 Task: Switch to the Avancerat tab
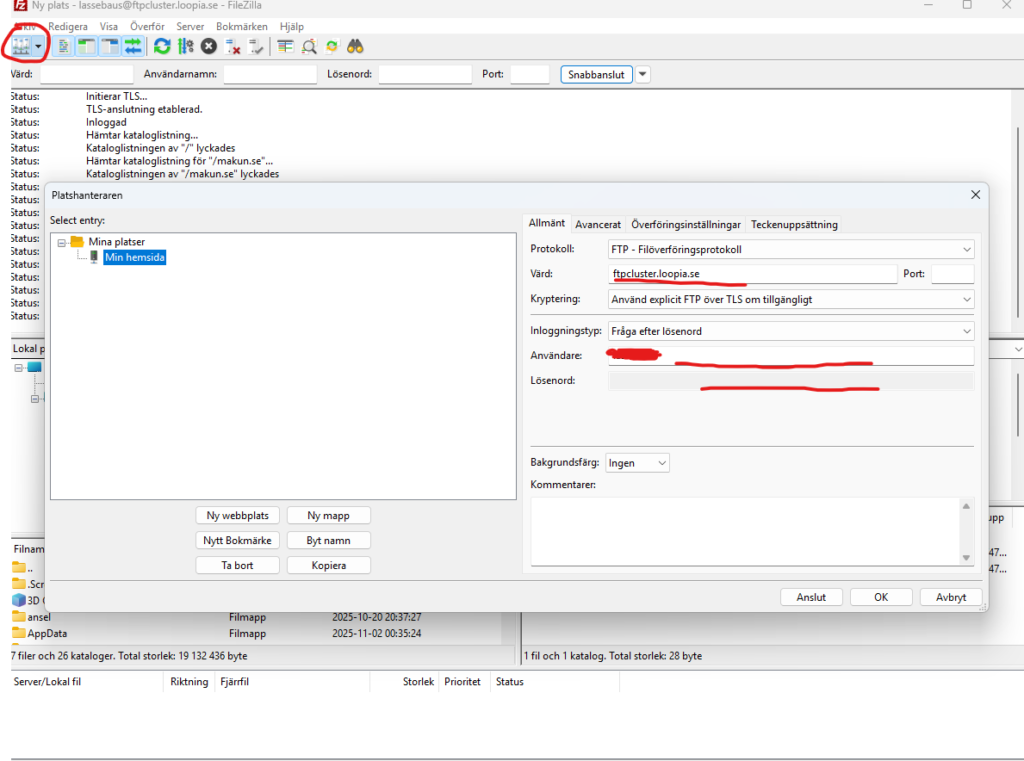coord(597,224)
